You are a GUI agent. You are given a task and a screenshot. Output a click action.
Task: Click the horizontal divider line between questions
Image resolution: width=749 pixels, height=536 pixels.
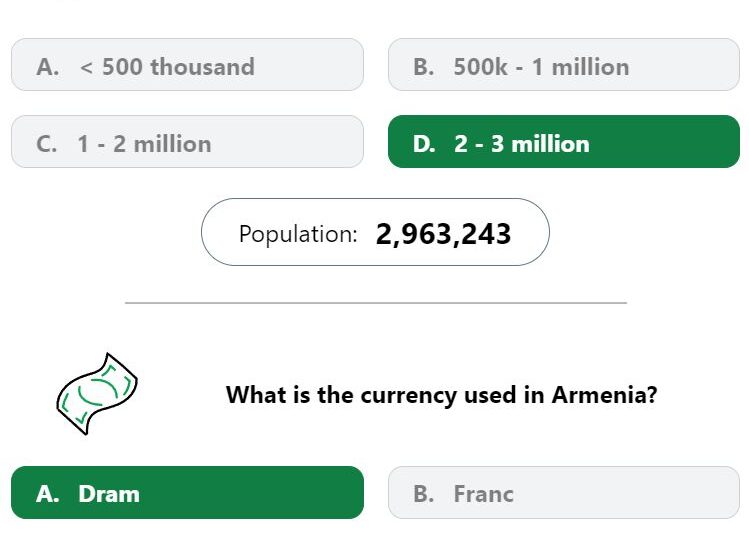pos(376,302)
